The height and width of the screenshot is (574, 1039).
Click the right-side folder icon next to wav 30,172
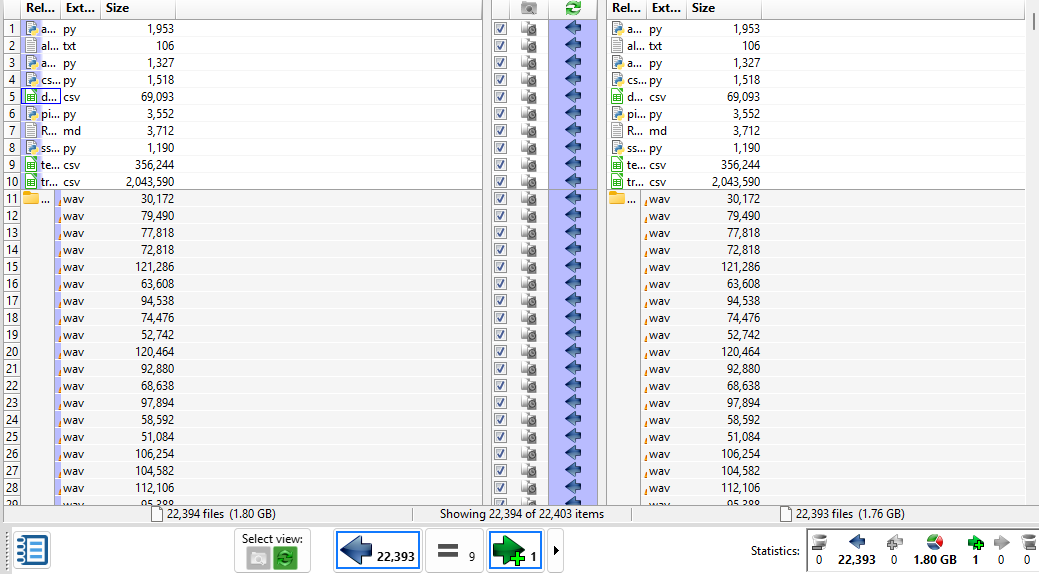point(617,198)
